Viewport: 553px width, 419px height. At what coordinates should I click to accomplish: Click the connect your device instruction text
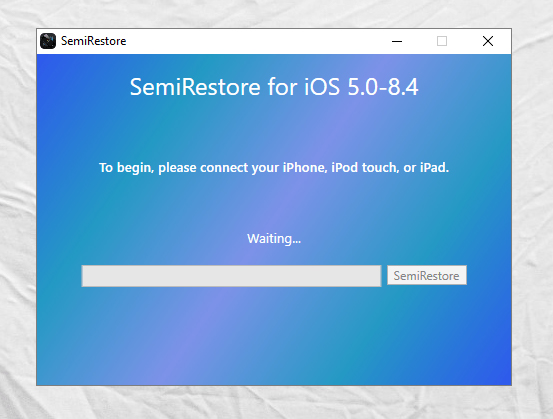[x=274, y=168]
